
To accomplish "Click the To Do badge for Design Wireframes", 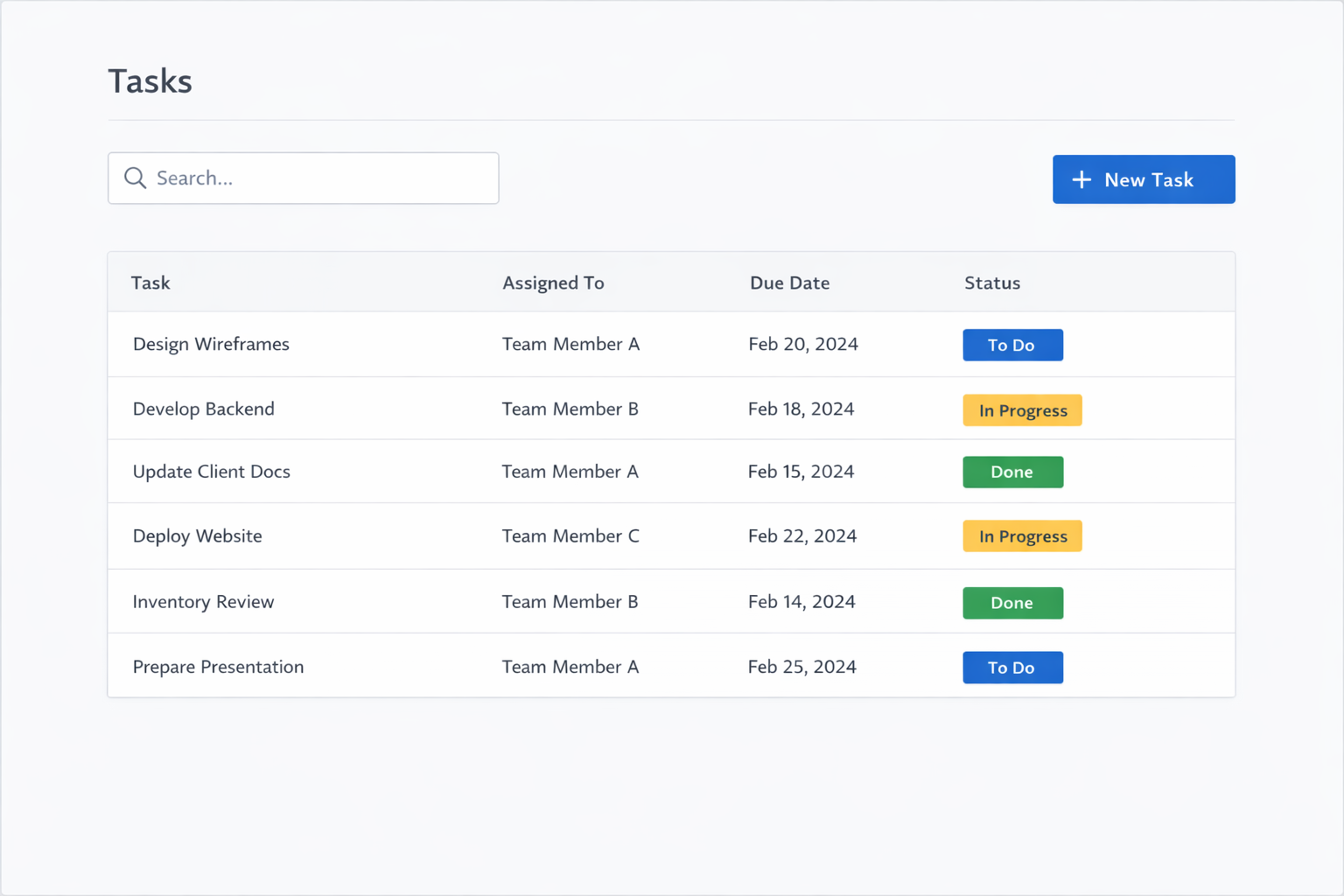I will (x=1012, y=345).
